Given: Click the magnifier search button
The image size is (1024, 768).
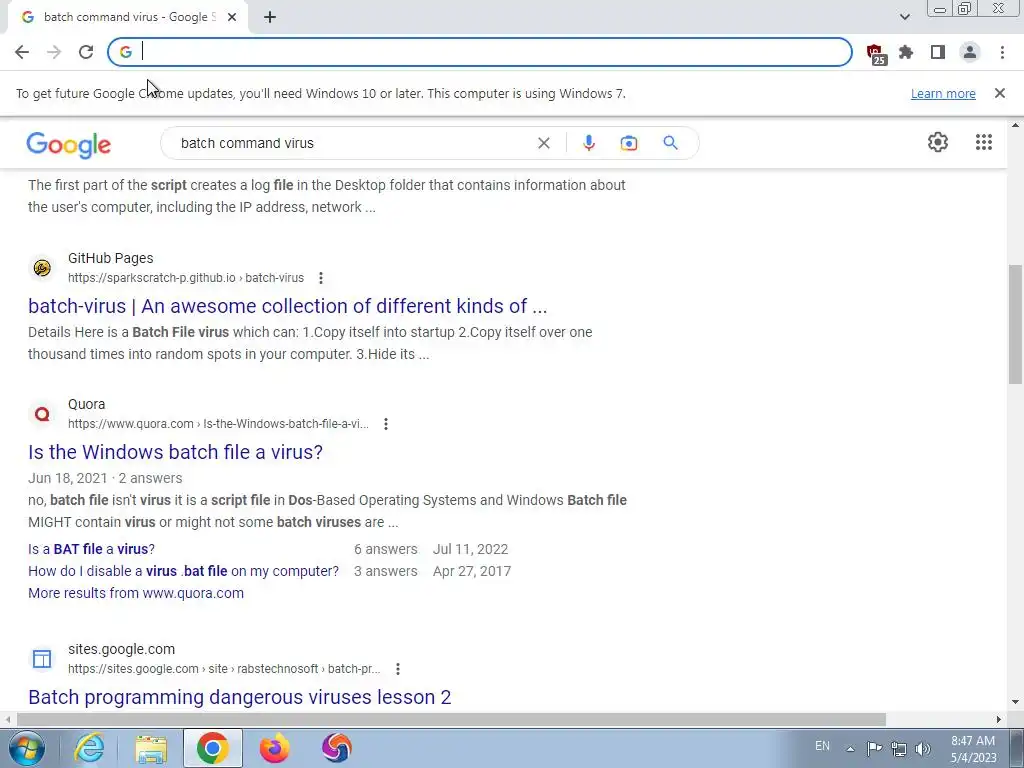Looking at the screenshot, I should click(670, 143).
